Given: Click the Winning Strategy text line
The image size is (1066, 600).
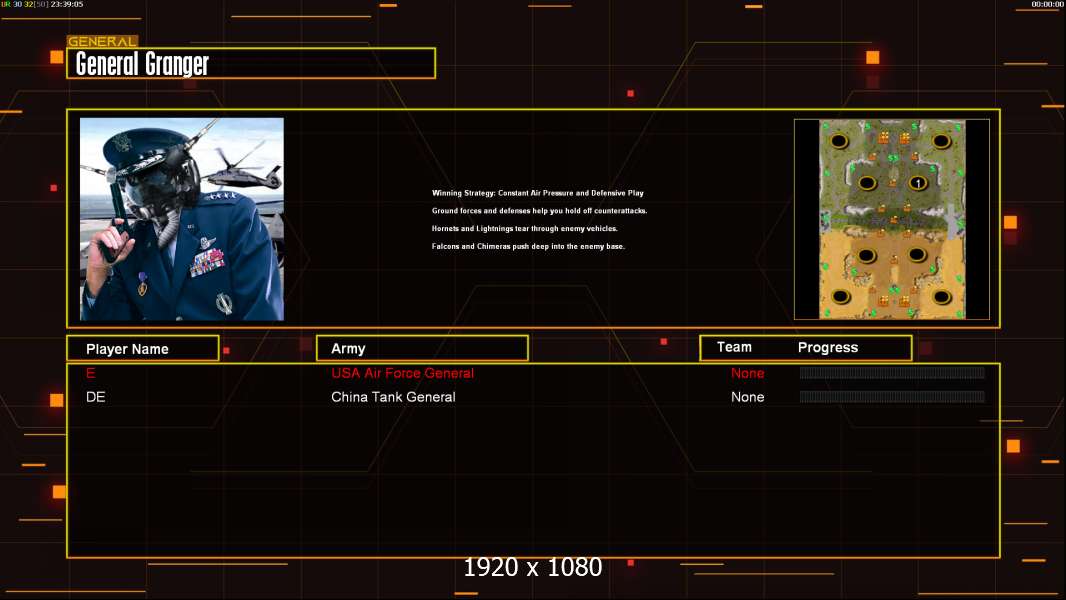Looking at the screenshot, I should pos(538,193).
